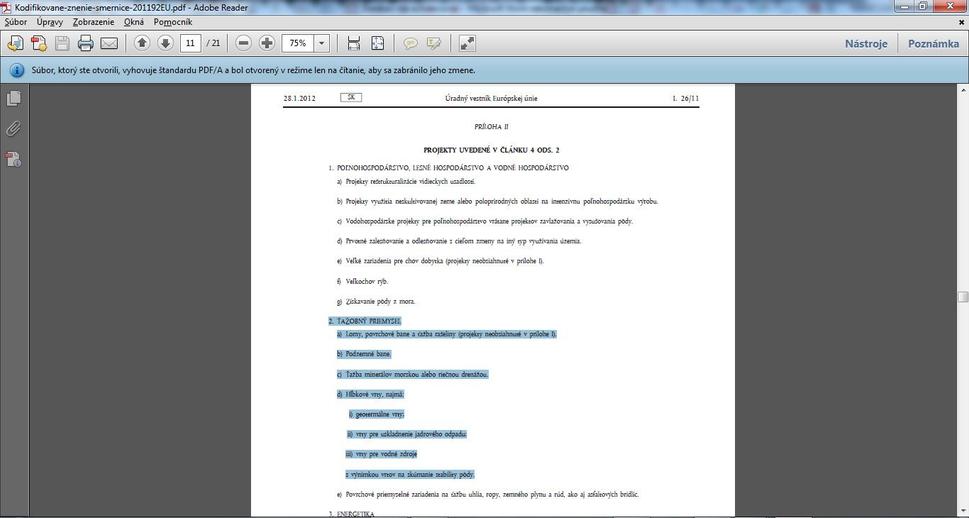
Task: Click the blue info icon in notification bar
Action: pyautogui.click(x=16, y=70)
